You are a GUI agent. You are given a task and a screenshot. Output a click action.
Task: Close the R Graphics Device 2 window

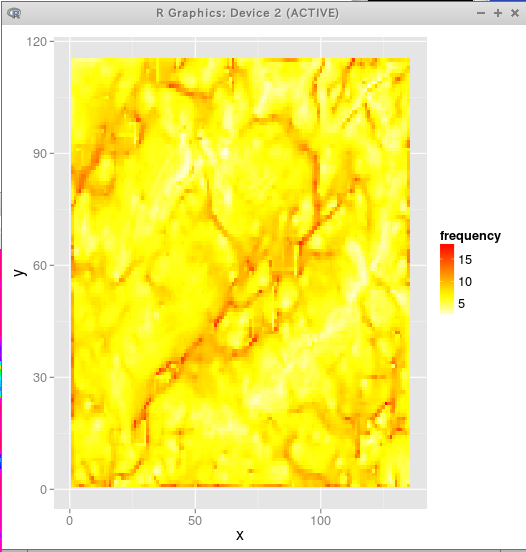click(x=515, y=13)
